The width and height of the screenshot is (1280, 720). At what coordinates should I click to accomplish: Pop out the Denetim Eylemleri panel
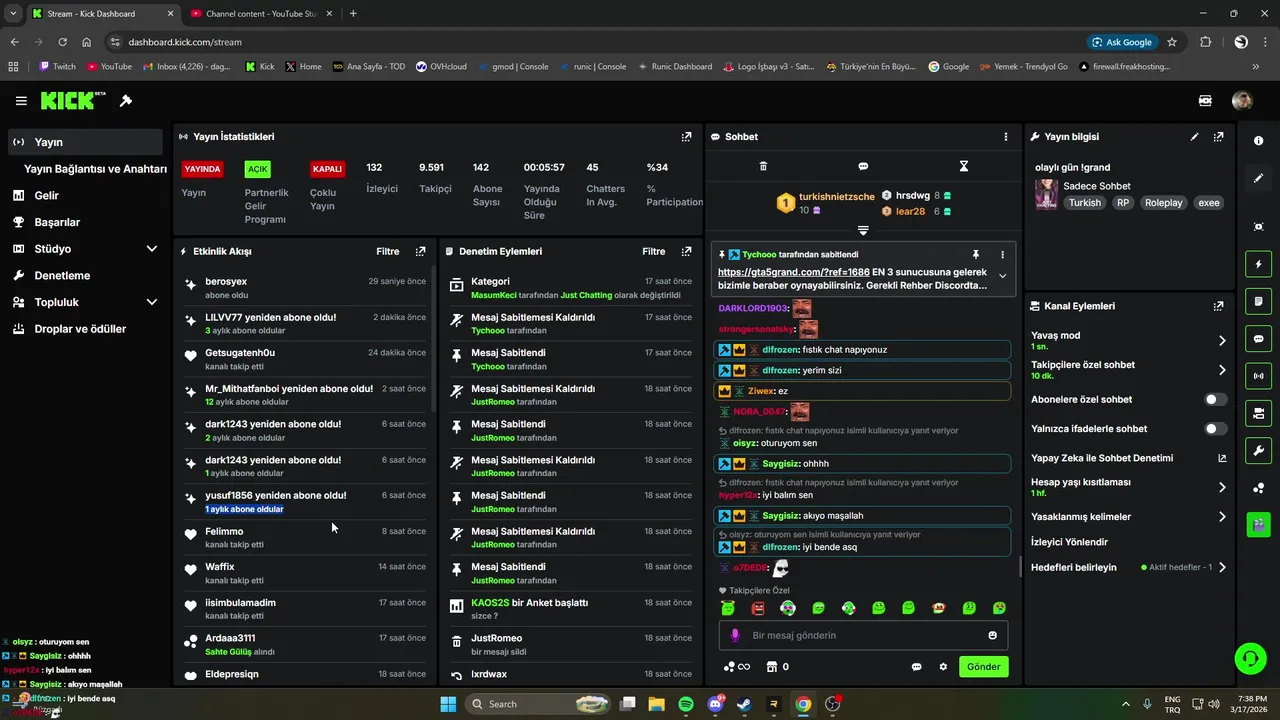pyautogui.click(x=686, y=252)
